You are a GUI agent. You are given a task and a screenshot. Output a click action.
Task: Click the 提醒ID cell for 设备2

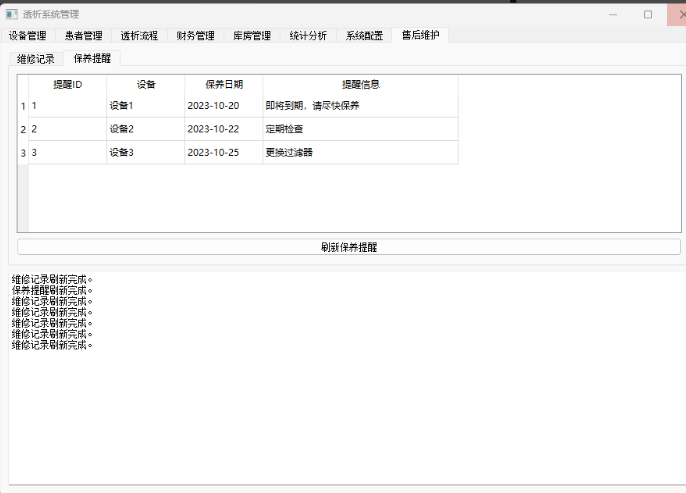[68, 129]
